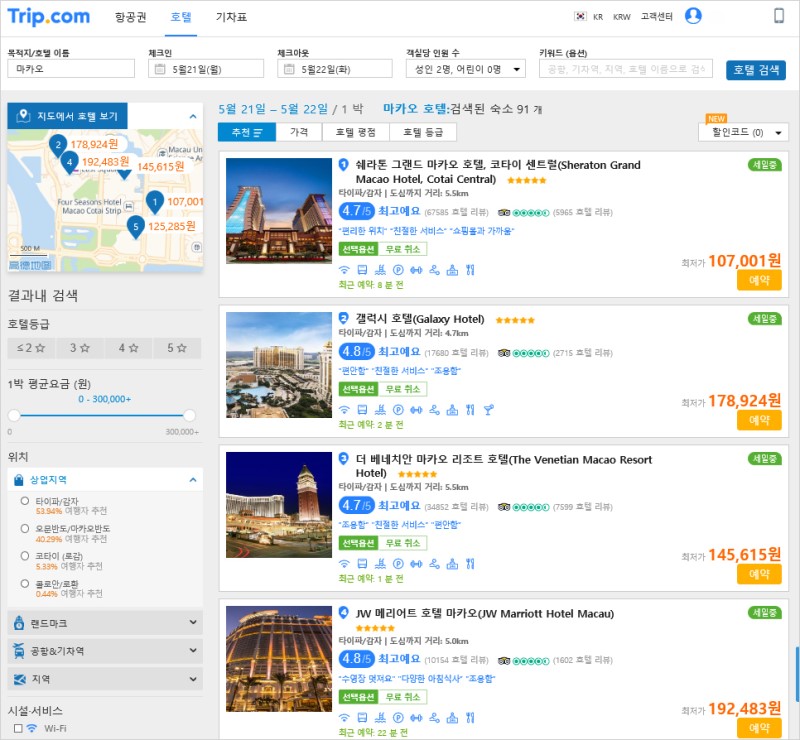
Task: Open the KRW currency selector
Action: coord(621,17)
